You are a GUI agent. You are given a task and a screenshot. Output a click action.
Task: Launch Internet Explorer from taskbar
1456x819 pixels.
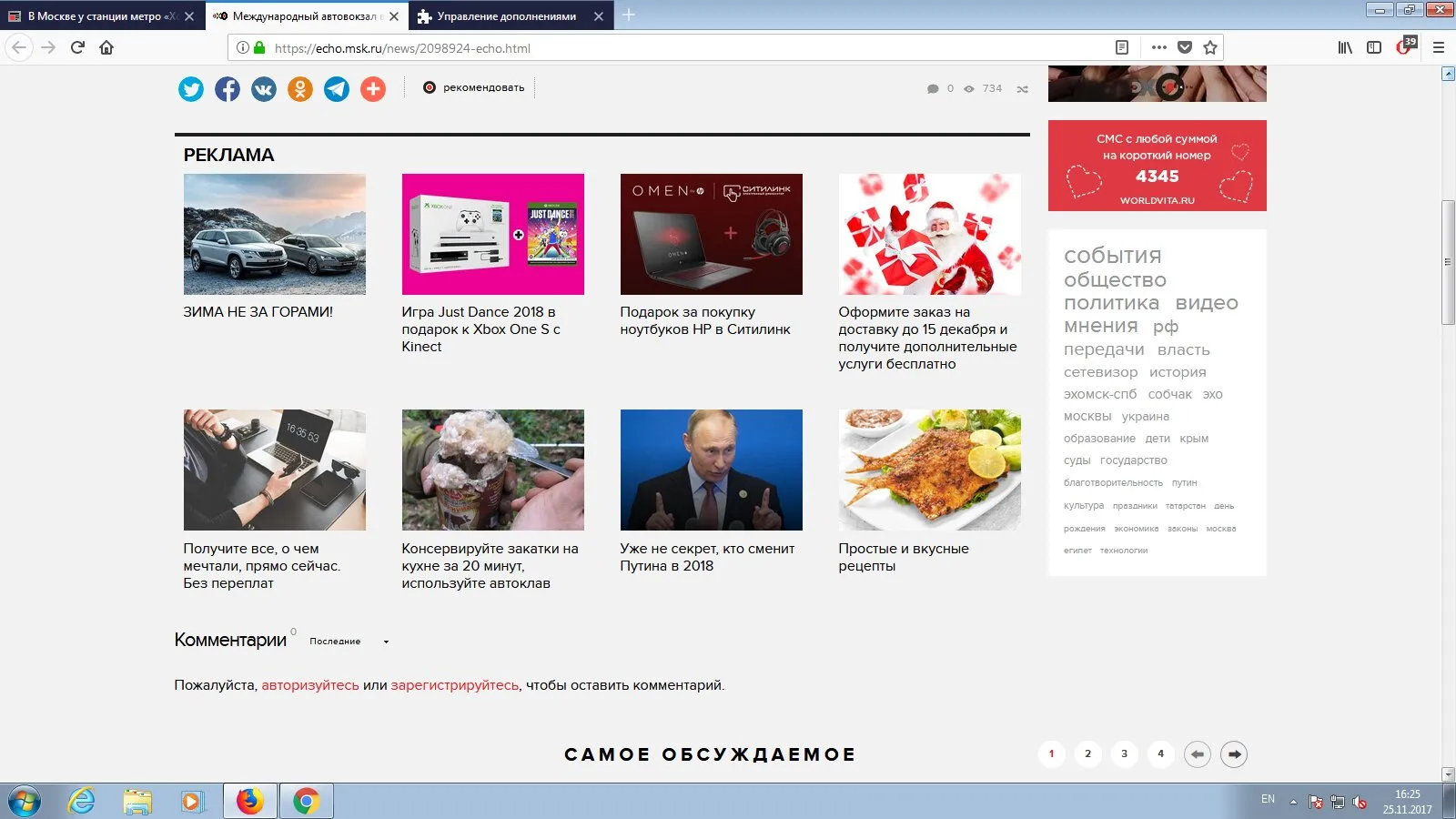pos(82,802)
